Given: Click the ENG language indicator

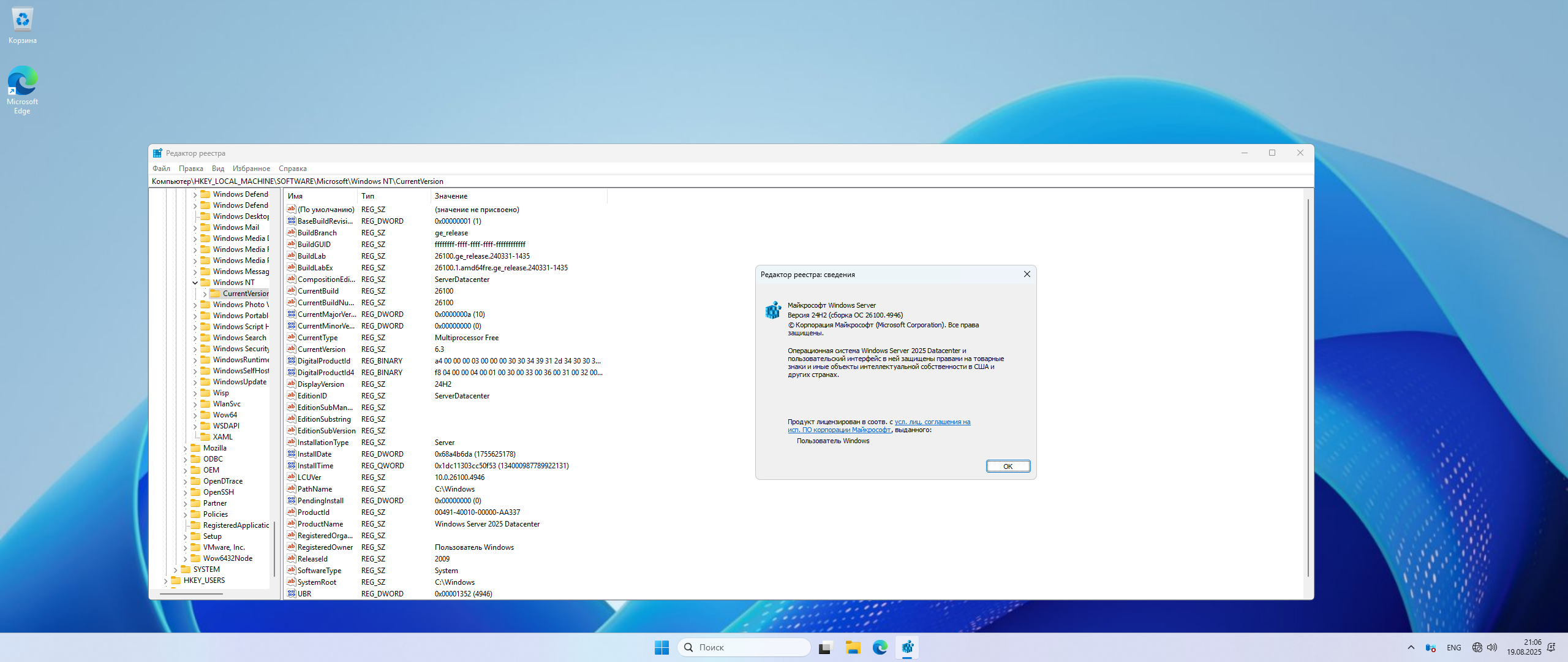Looking at the screenshot, I should click(1453, 647).
